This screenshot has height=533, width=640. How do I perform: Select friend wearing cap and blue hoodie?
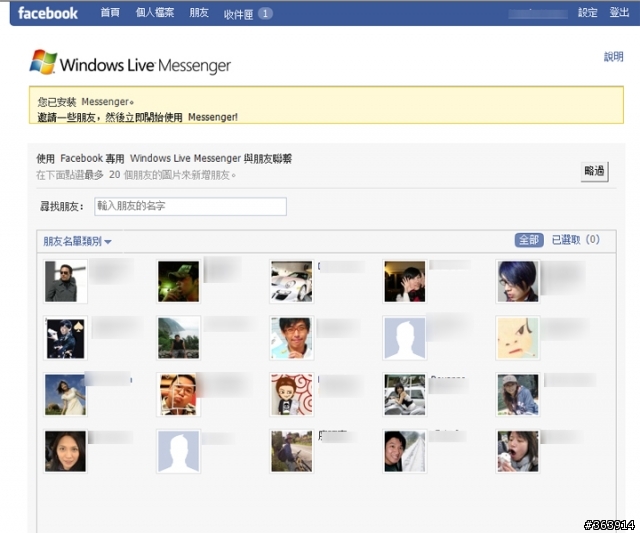click(x=518, y=395)
